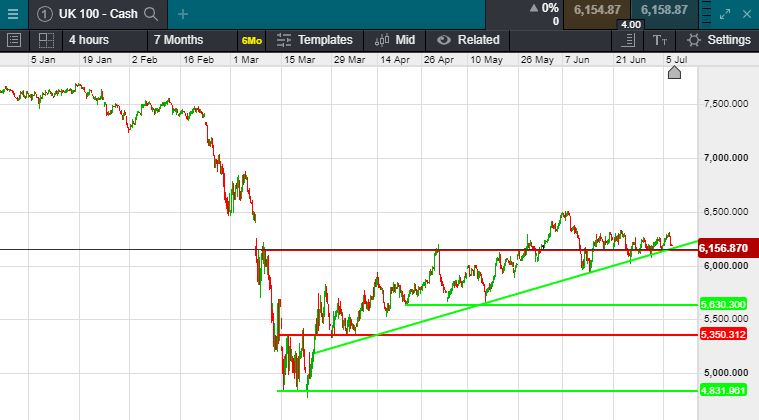Toggle the 6Mo range indicator

(x=251, y=40)
